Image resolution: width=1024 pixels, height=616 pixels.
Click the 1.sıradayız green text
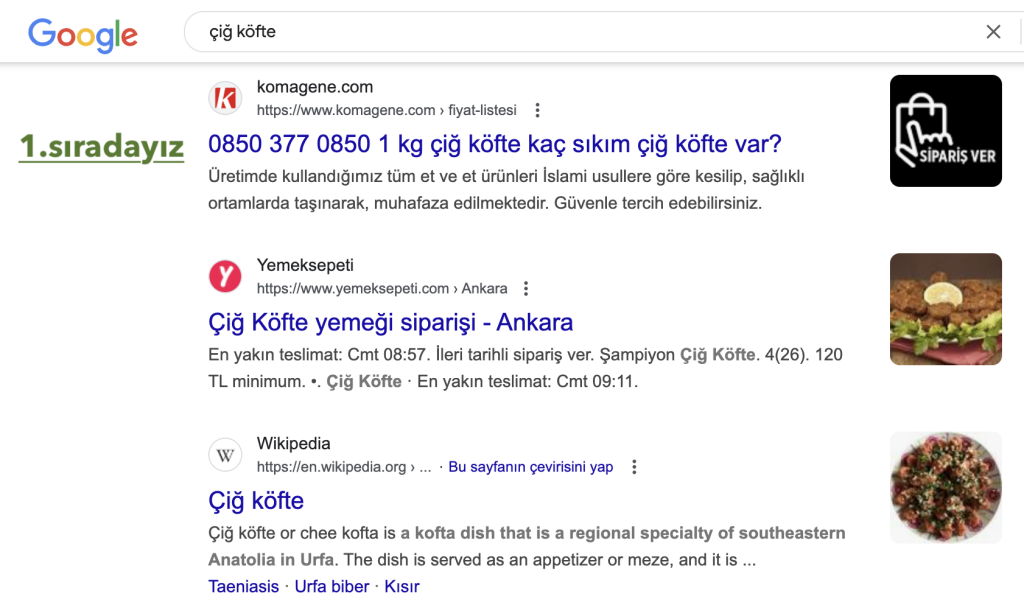click(101, 147)
